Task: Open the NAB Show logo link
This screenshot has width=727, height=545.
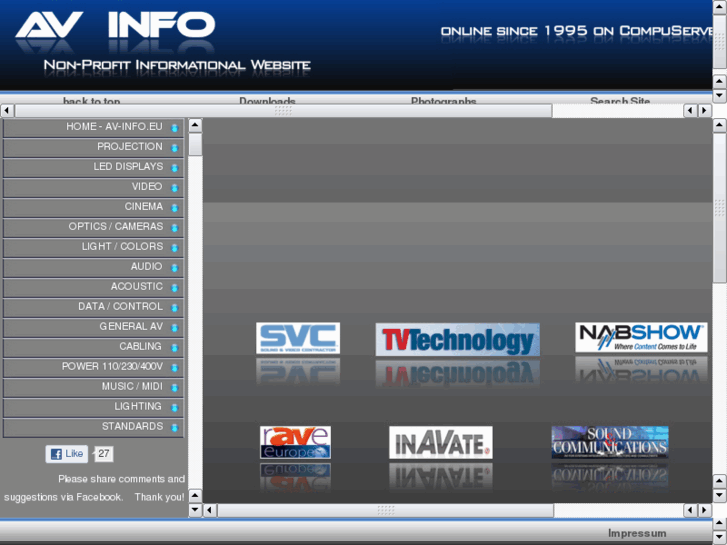Action: pyautogui.click(x=641, y=337)
